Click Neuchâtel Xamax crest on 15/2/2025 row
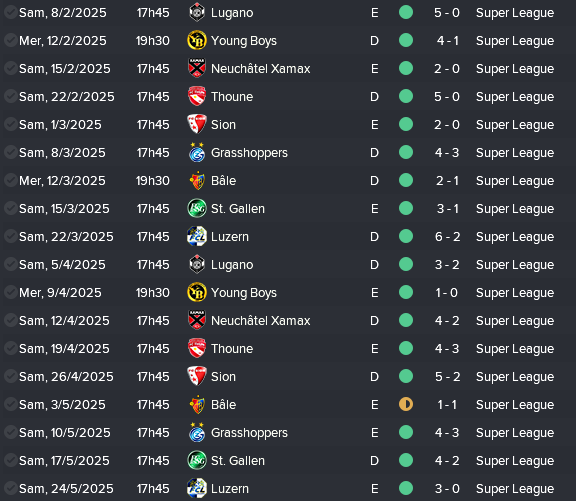This screenshot has width=576, height=501. [197, 68]
